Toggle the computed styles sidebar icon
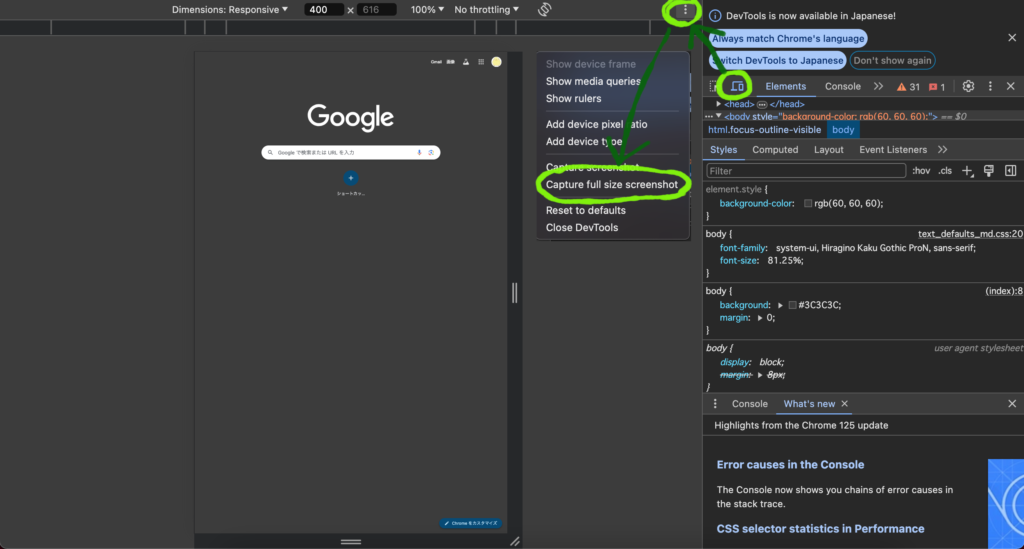 pyautogui.click(x=1010, y=171)
